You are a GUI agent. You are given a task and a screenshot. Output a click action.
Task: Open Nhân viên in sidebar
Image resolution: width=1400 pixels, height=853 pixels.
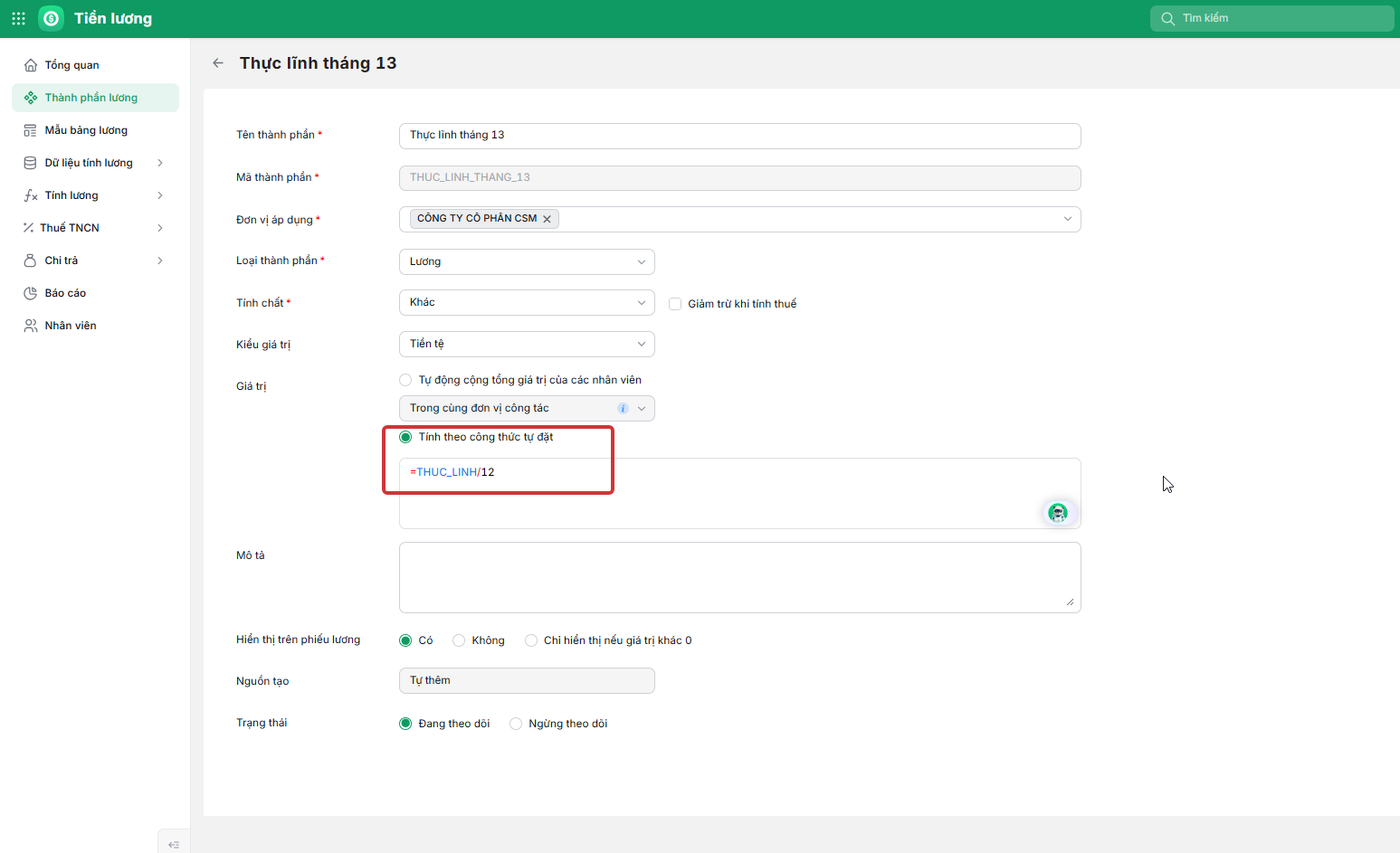point(95,326)
